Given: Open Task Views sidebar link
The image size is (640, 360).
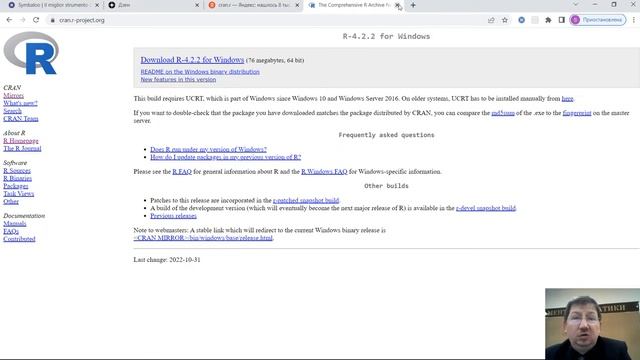Looking at the screenshot, I should (18, 194).
